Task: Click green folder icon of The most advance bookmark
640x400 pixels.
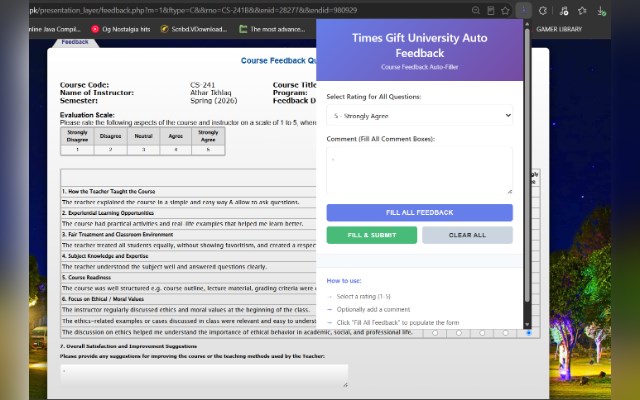Action: 243,29
